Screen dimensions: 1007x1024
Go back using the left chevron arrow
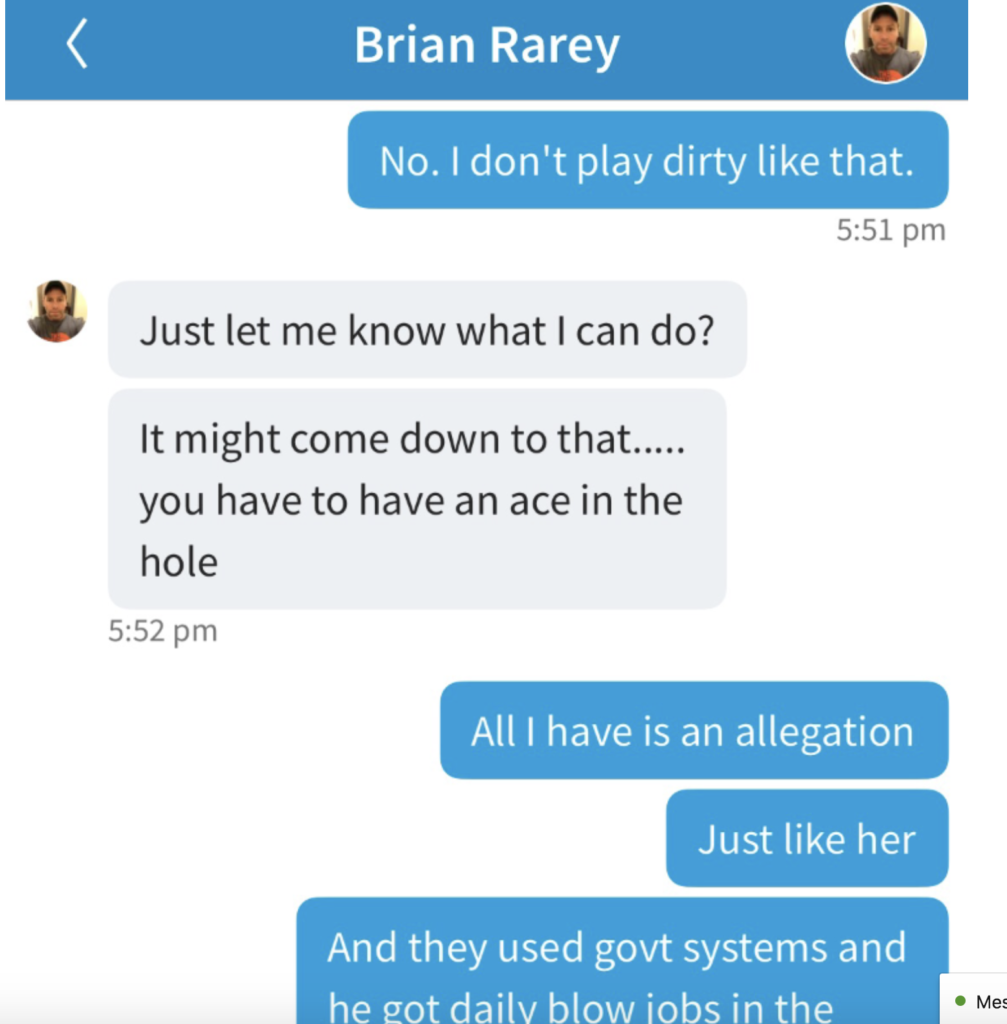(77, 44)
